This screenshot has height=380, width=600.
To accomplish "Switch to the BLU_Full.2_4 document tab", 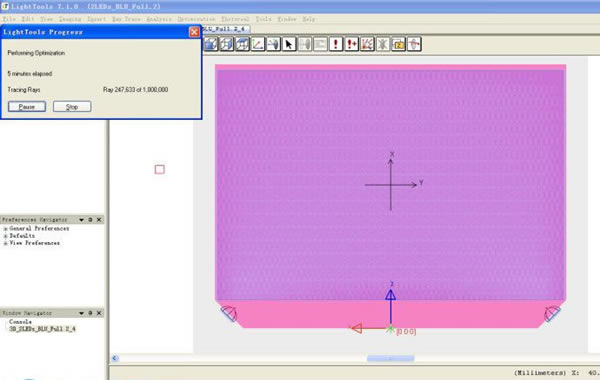I will tap(226, 29).
